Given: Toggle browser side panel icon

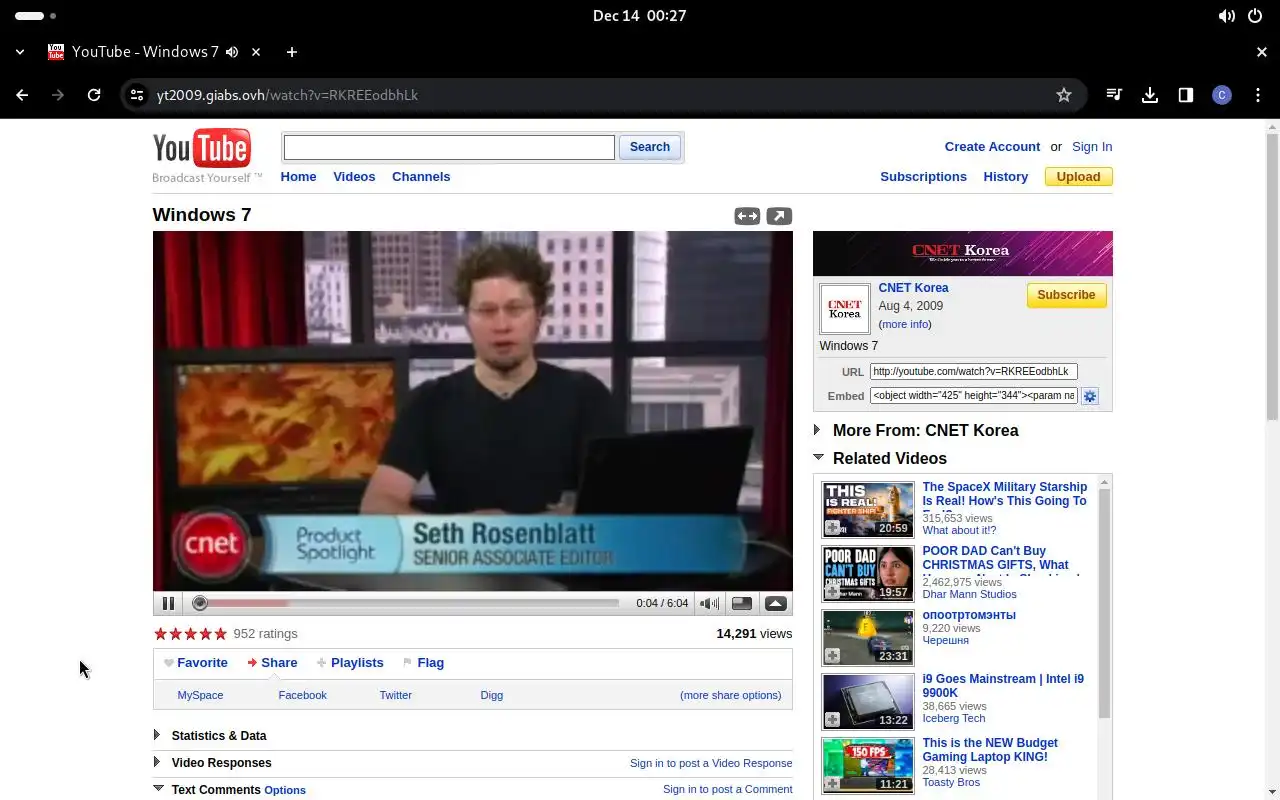Looking at the screenshot, I should pos(1185,95).
